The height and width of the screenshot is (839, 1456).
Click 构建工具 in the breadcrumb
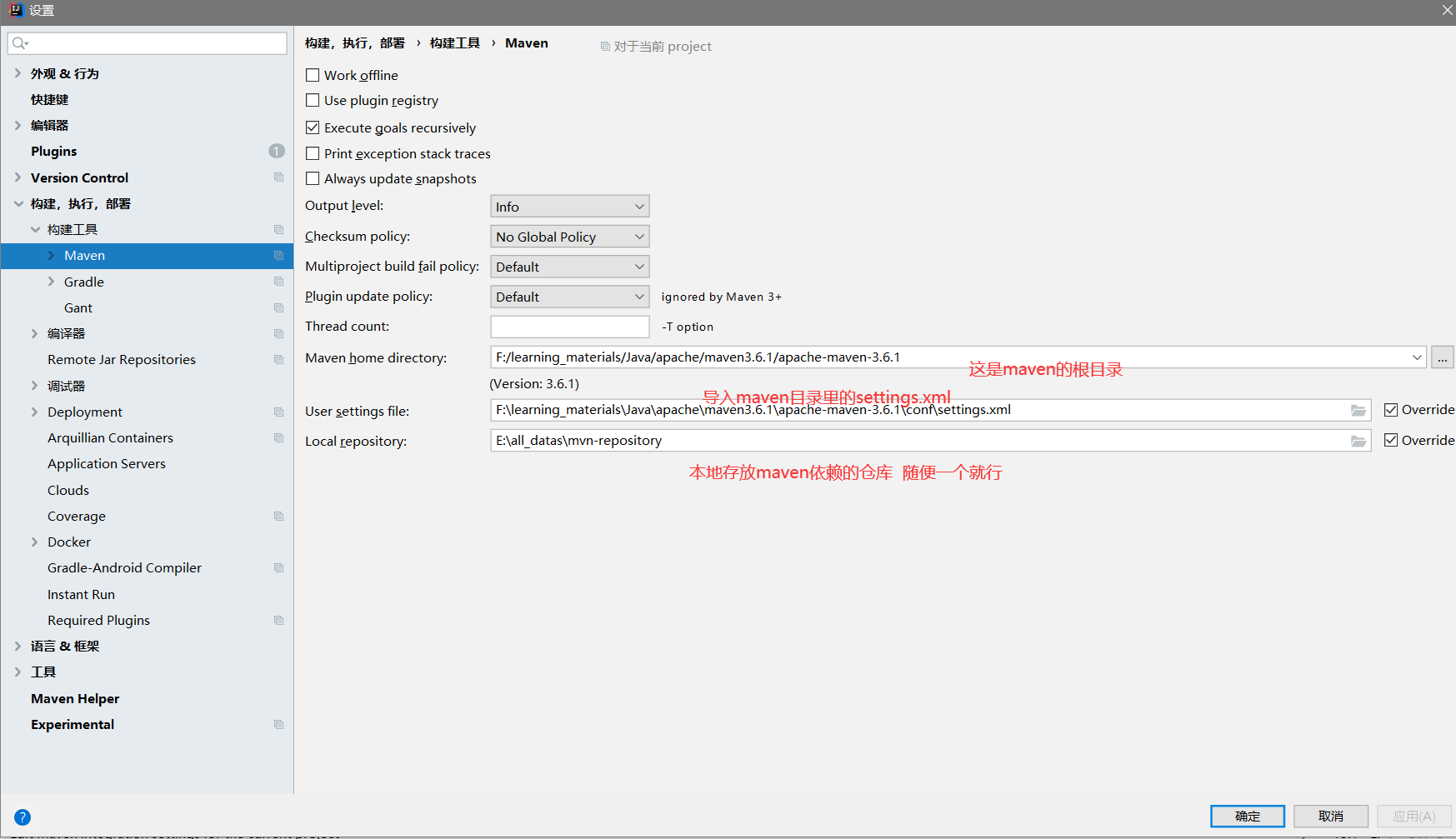(455, 43)
